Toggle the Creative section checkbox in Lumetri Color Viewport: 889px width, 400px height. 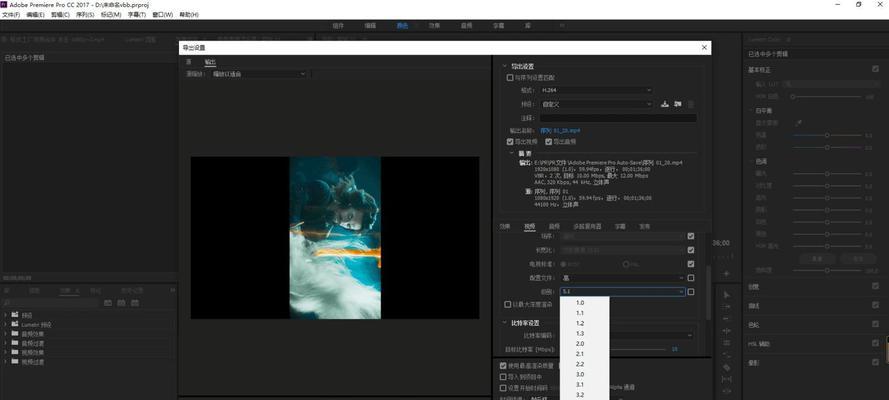875,287
